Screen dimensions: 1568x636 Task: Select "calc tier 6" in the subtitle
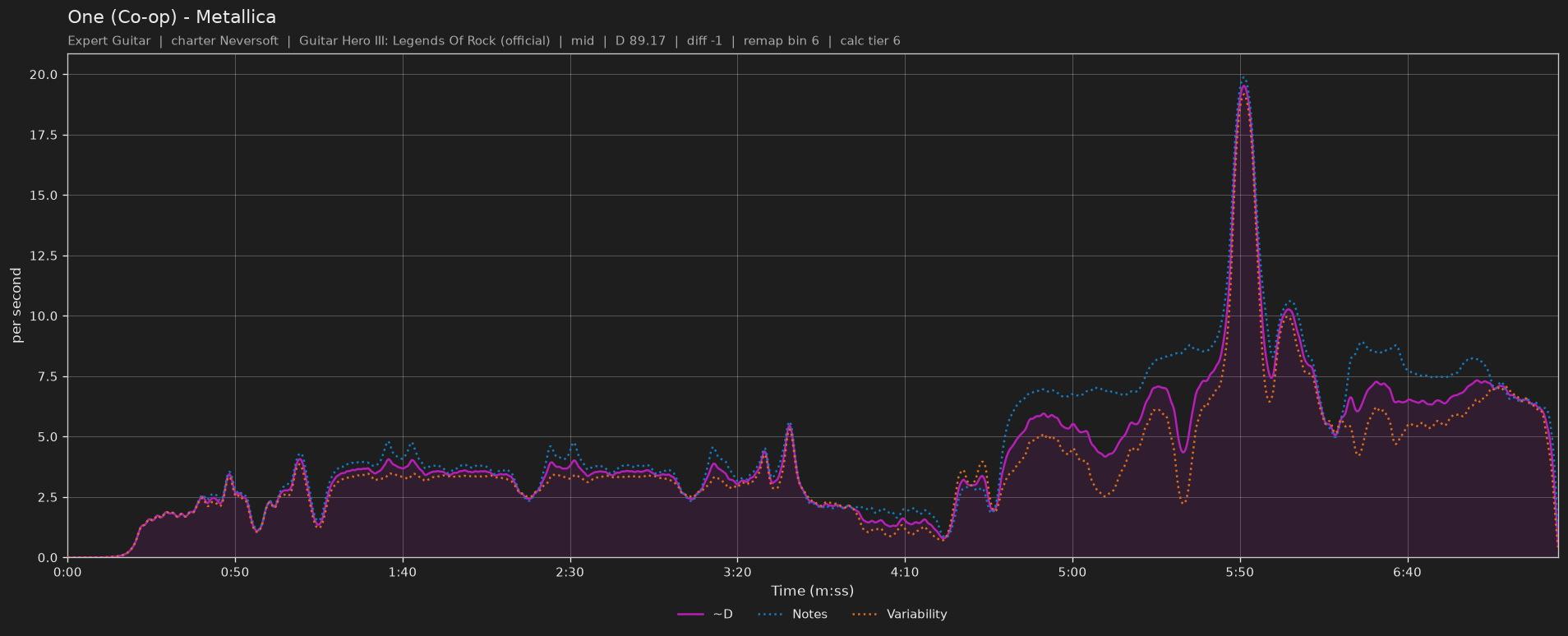870,41
